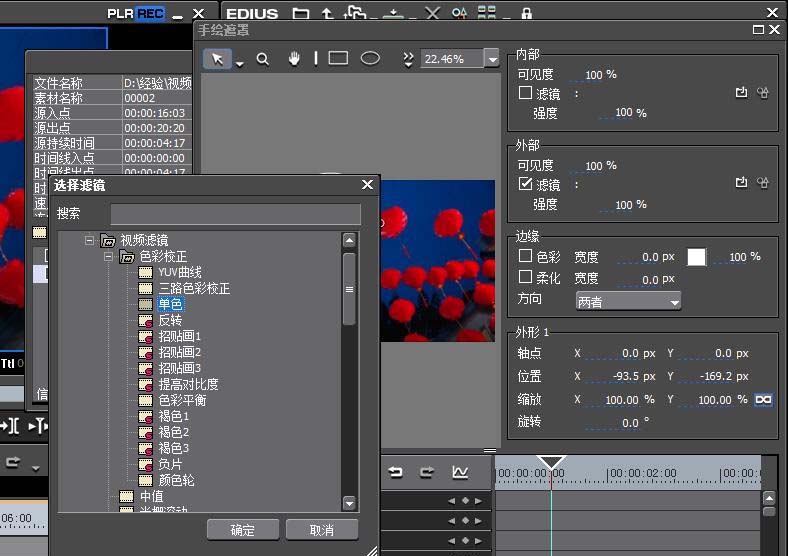Click the magnifier zoom tool
Viewport: 788px width, 556px height.
click(263, 59)
